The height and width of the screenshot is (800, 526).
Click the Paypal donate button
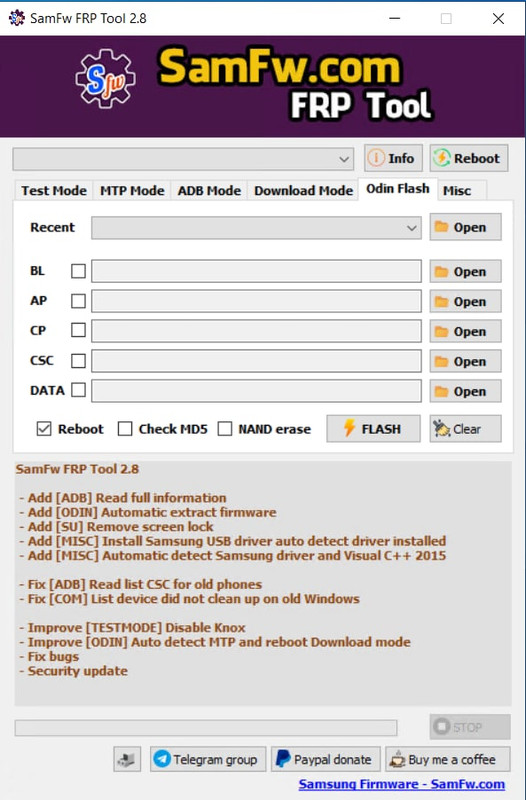(325, 760)
